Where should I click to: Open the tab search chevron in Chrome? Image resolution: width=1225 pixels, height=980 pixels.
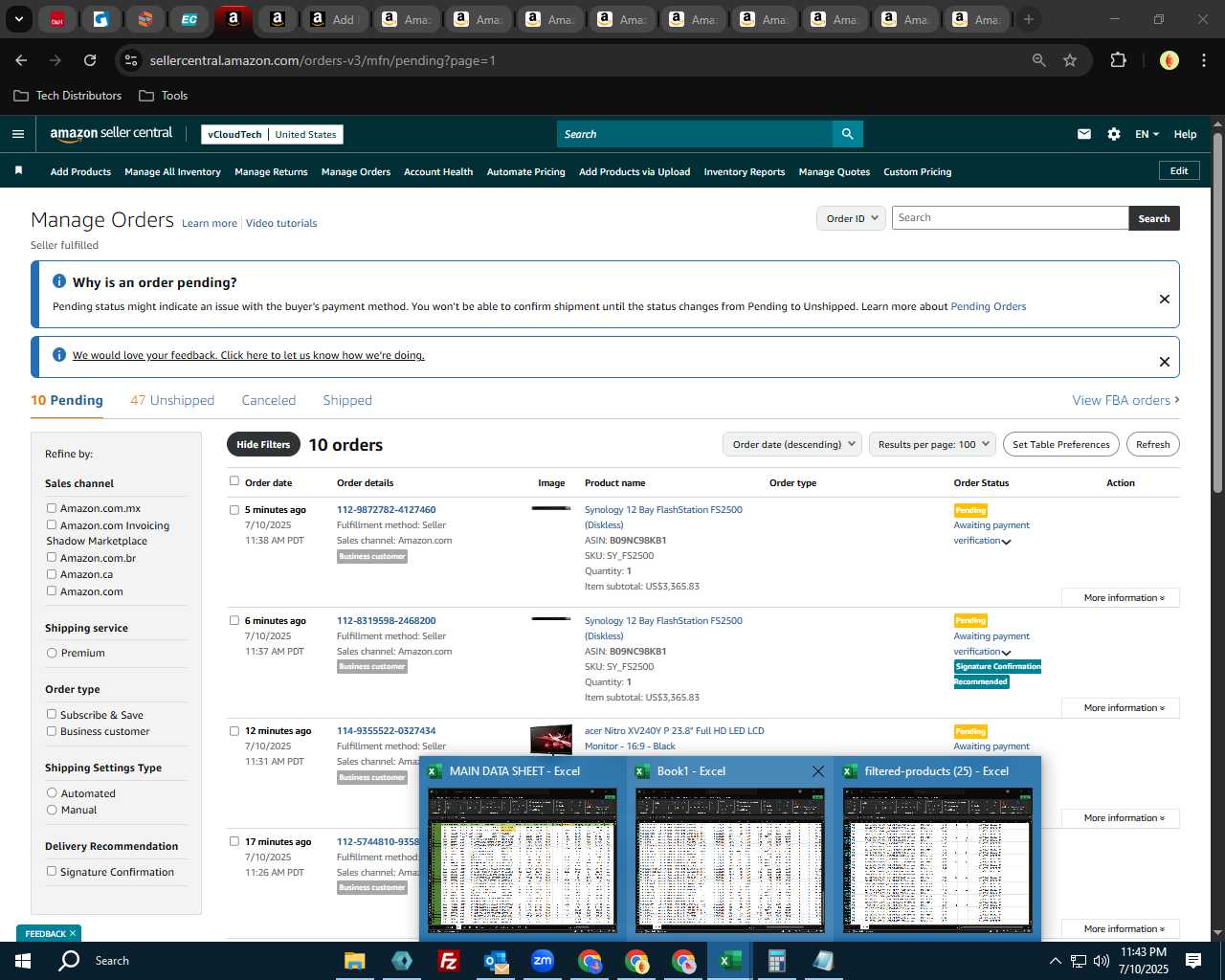(18, 19)
